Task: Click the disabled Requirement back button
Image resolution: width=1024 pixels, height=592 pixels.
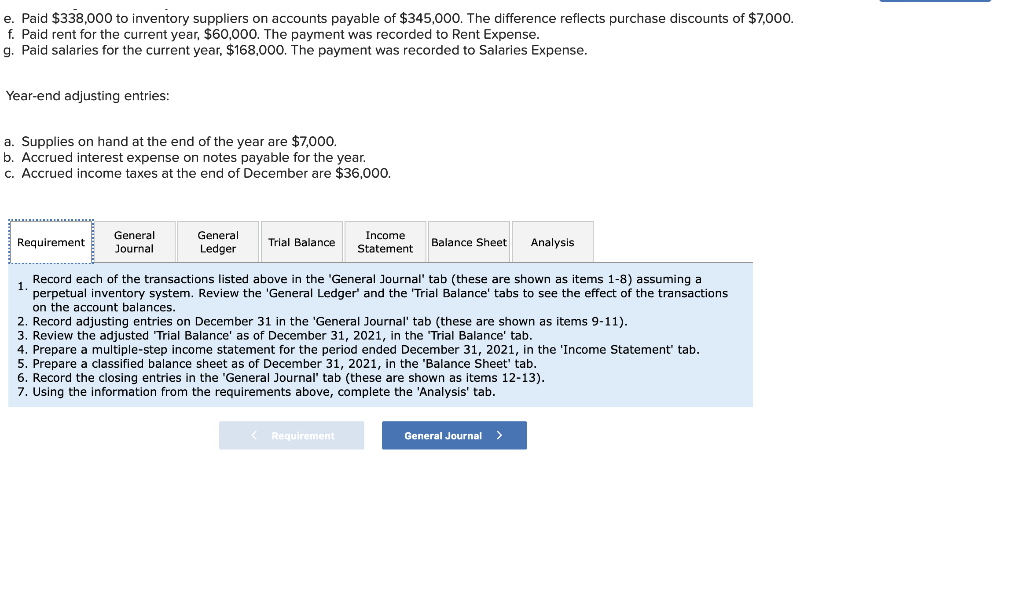Action: click(x=291, y=435)
